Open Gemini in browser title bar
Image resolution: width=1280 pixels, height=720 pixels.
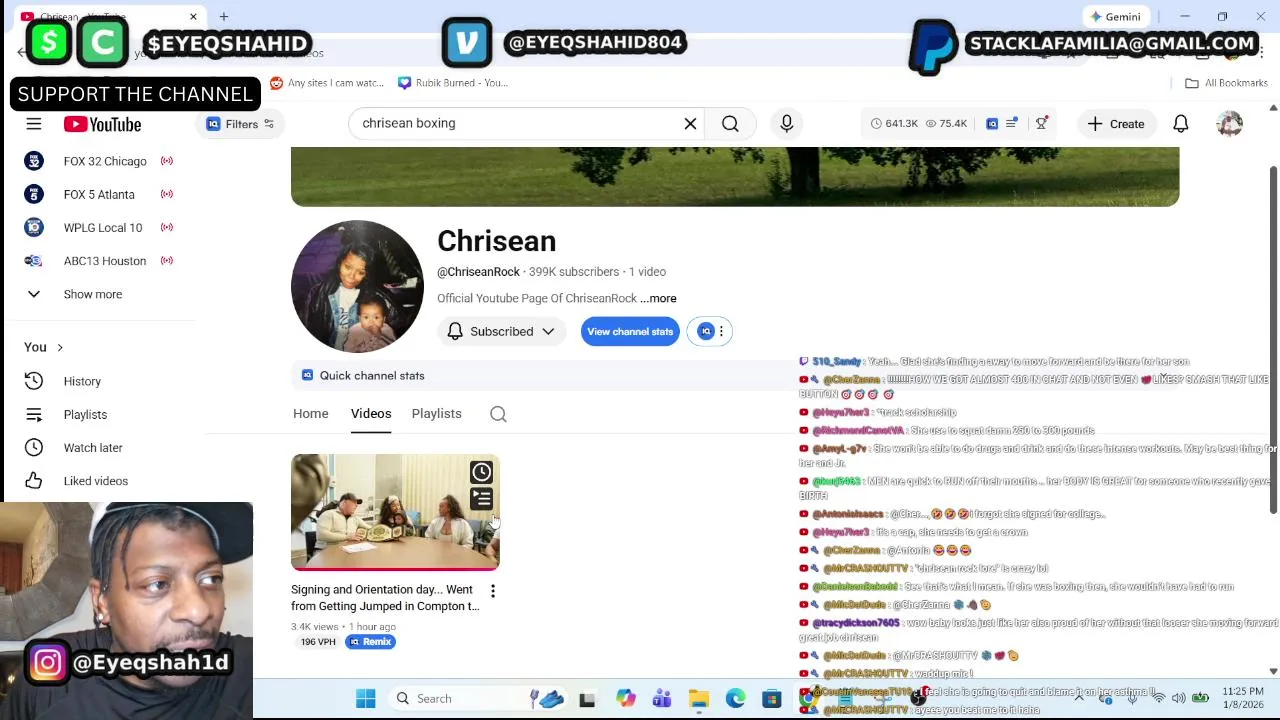click(1116, 16)
